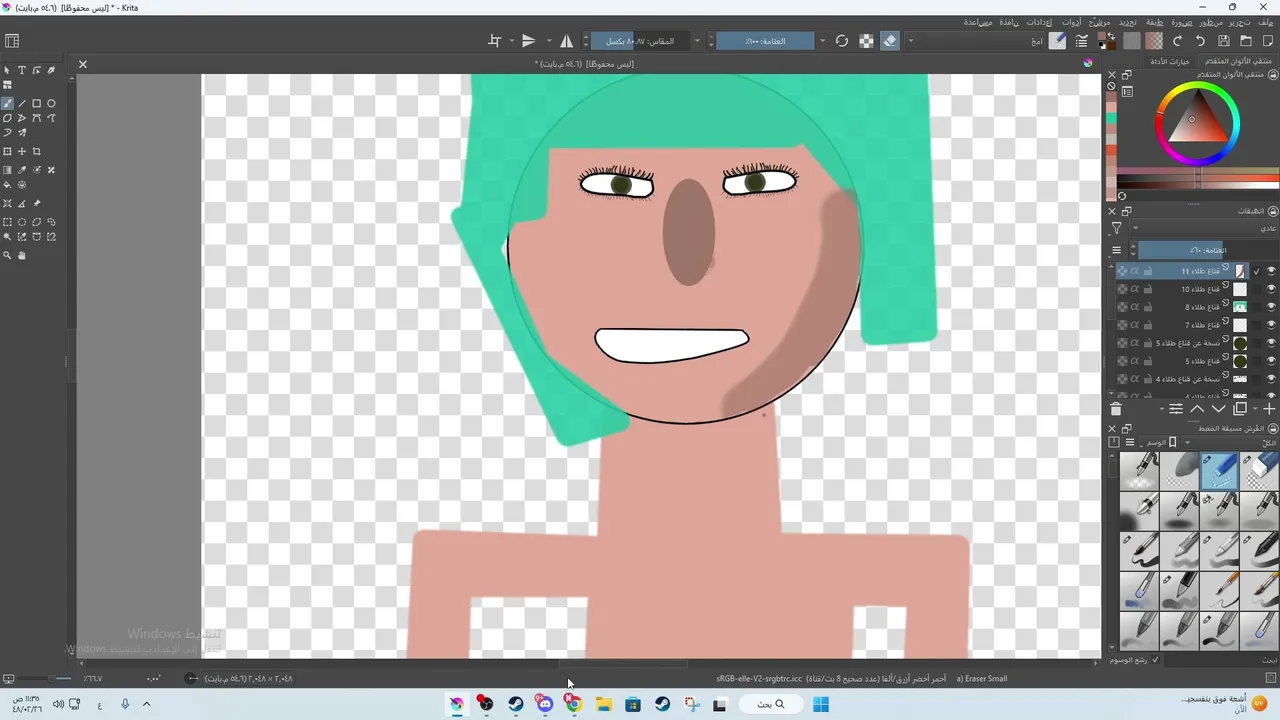Viewport: 1280px width, 720px height.
Task: Close the document tab with X
Action: [x=83, y=64]
